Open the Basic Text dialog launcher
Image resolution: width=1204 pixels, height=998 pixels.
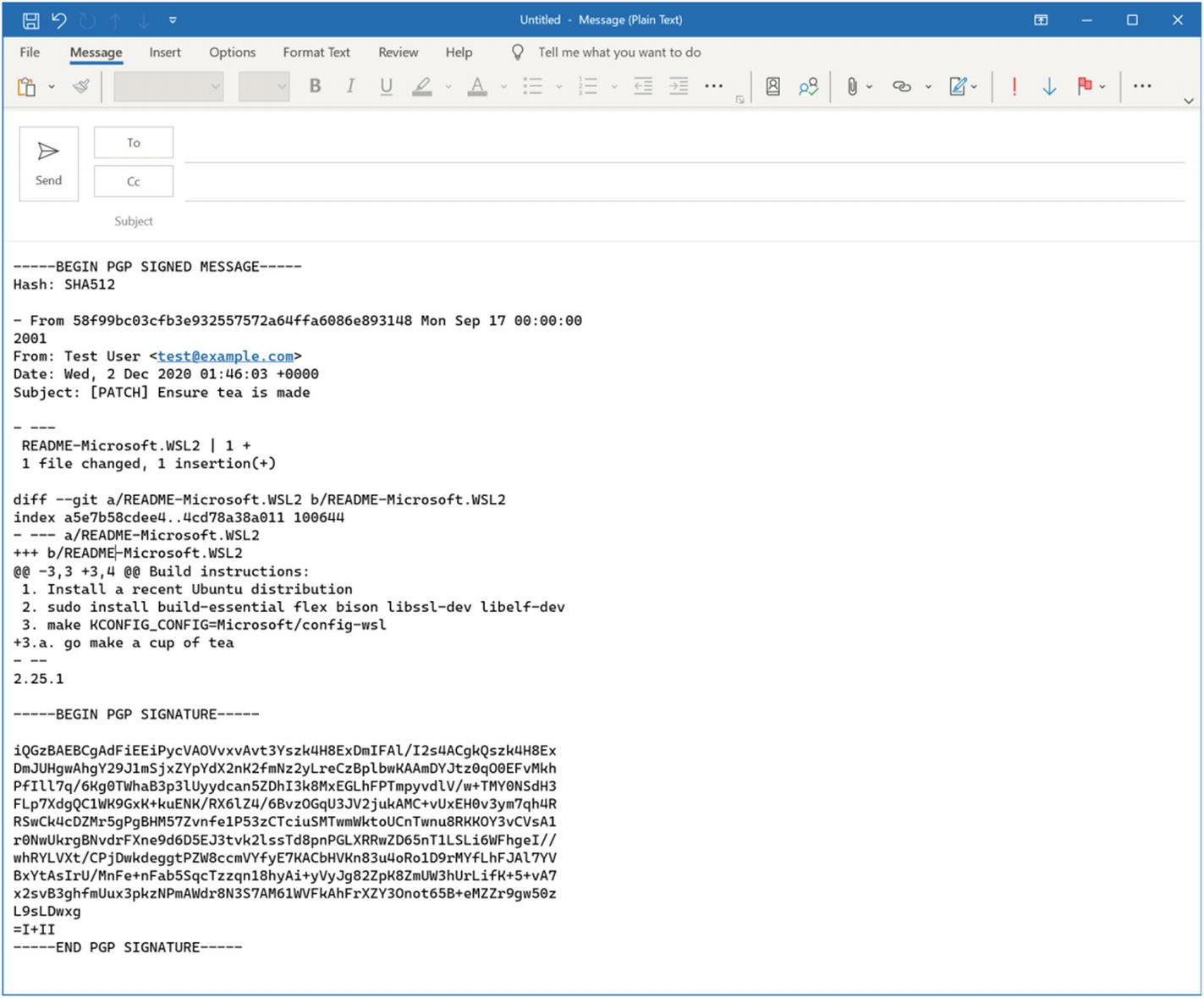(x=740, y=100)
